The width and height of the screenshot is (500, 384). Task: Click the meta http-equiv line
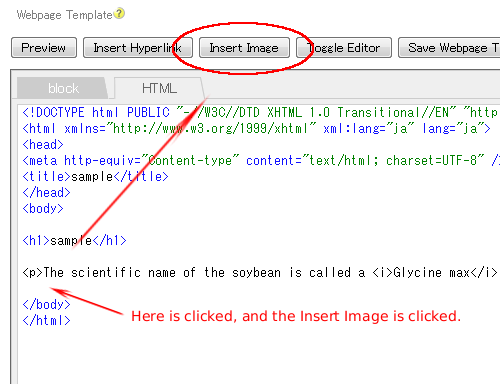[261, 160]
